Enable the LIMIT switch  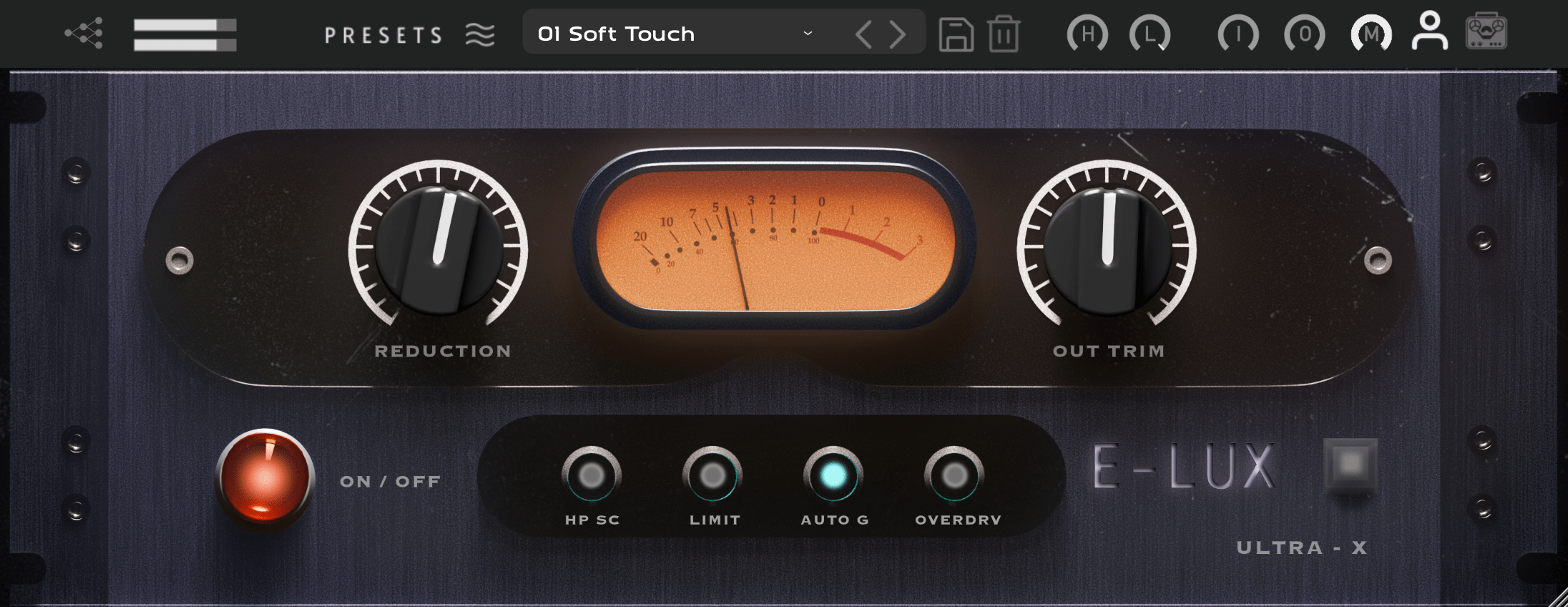click(712, 475)
